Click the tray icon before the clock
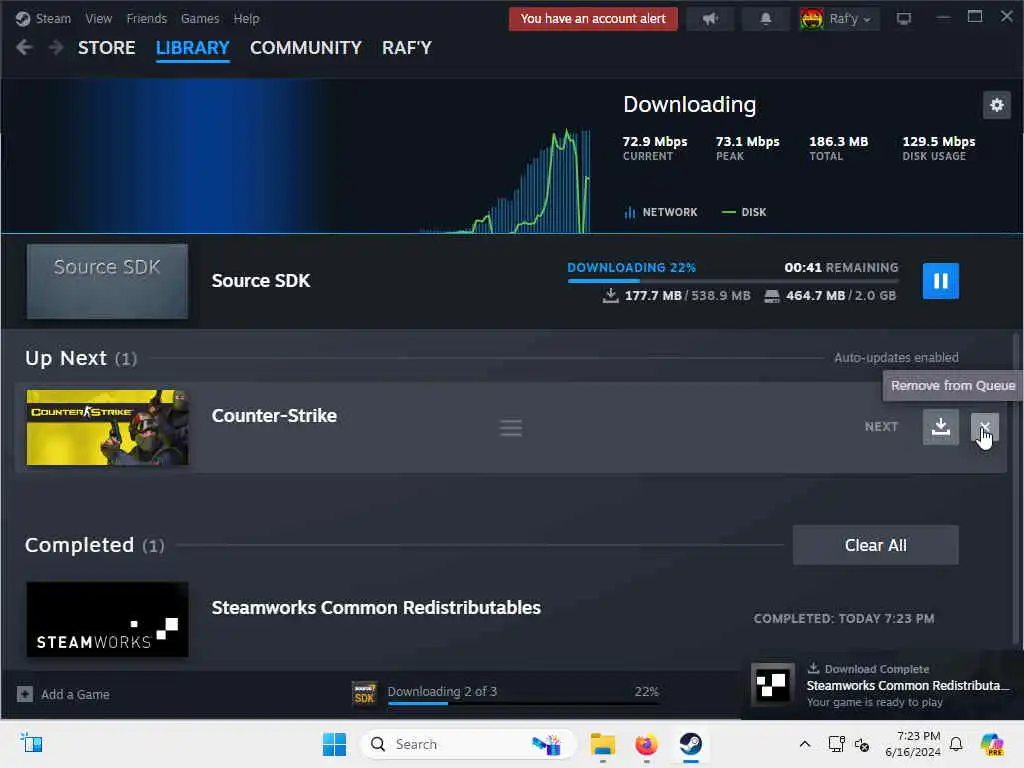 pyautogui.click(x=862, y=744)
